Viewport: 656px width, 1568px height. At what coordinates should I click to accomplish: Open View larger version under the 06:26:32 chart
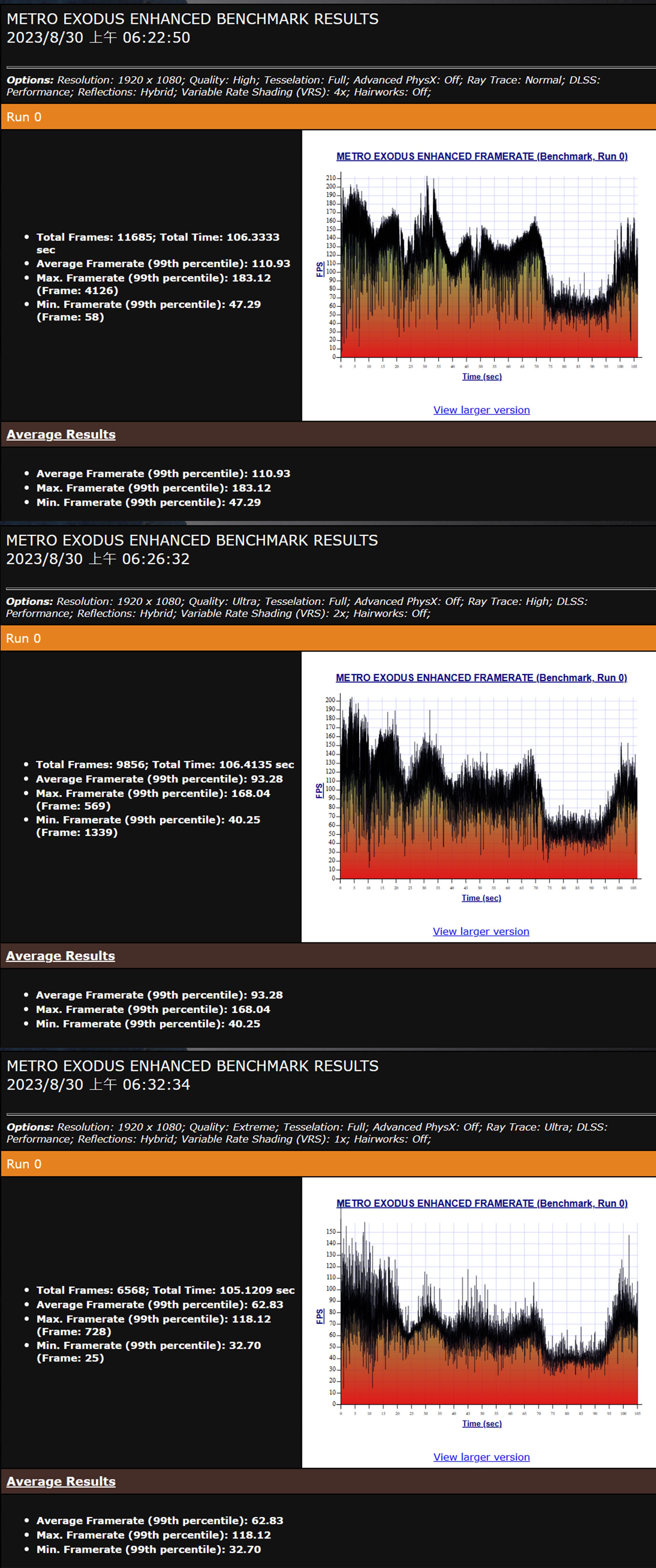tap(481, 931)
